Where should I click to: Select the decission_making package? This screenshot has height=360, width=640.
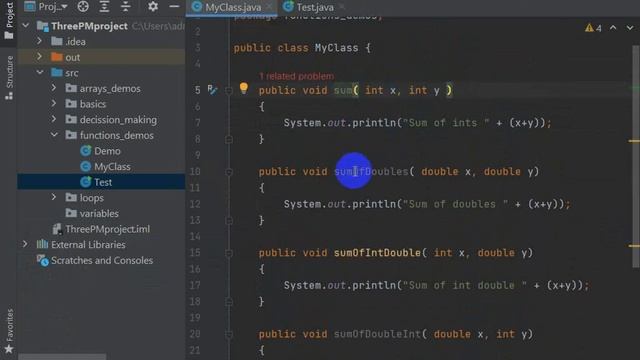(118, 120)
